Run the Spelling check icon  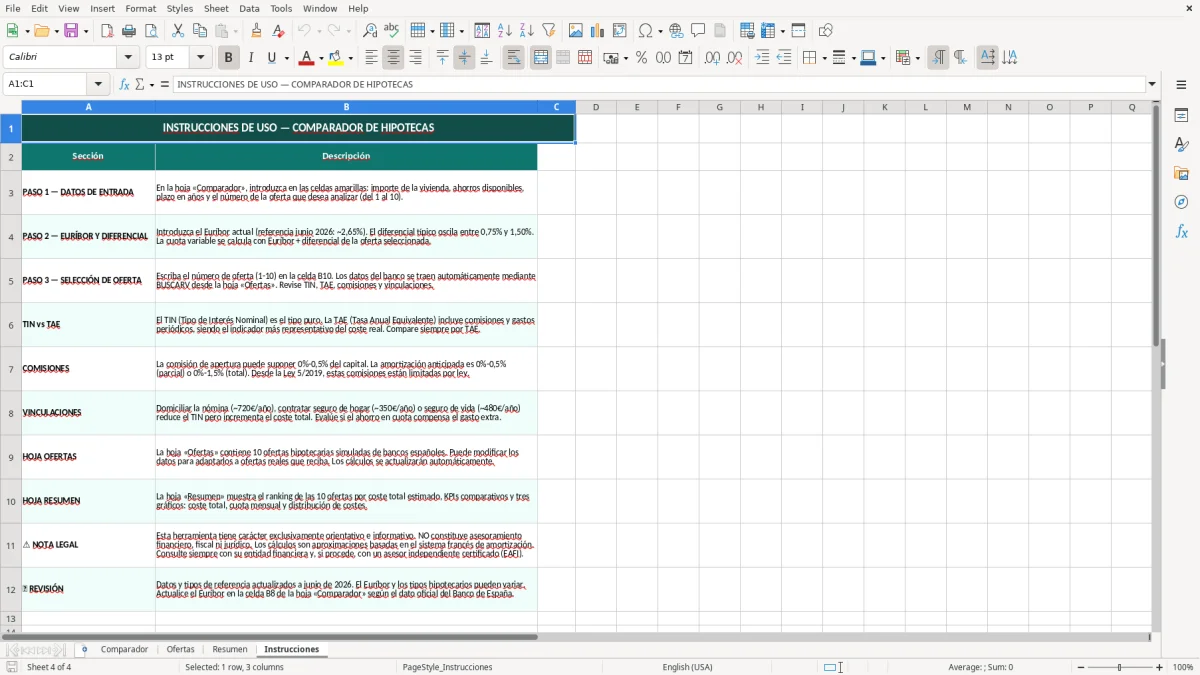pyautogui.click(x=391, y=31)
